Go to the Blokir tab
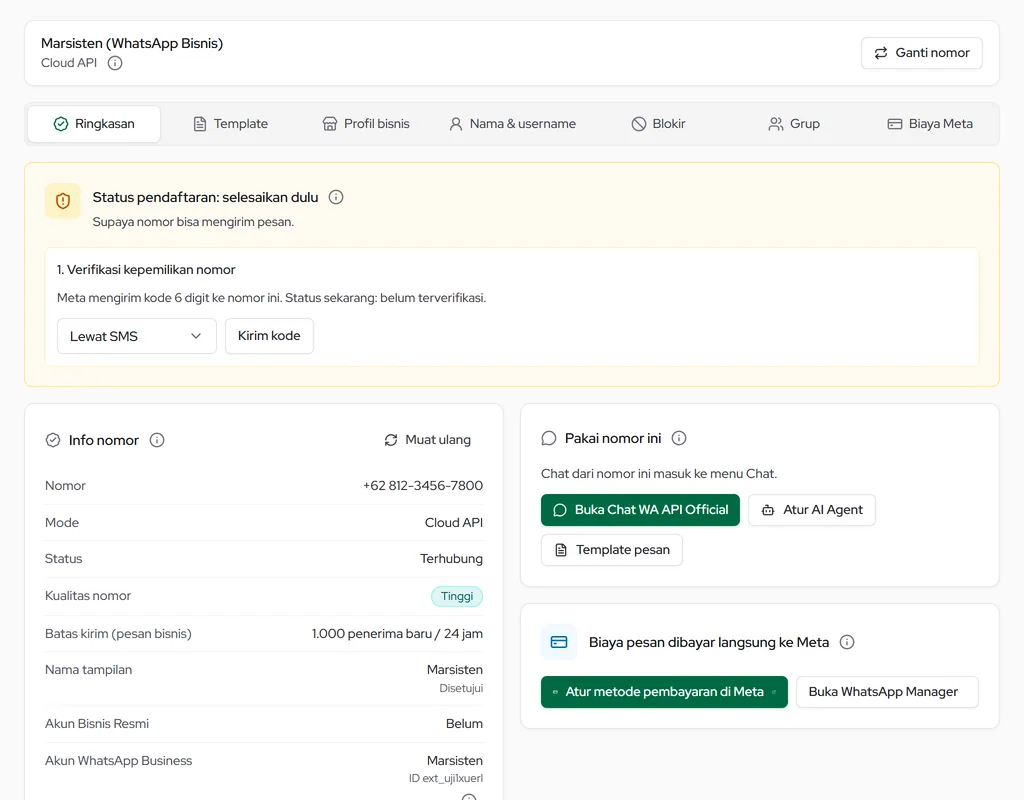 pyautogui.click(x=658, y=124)
